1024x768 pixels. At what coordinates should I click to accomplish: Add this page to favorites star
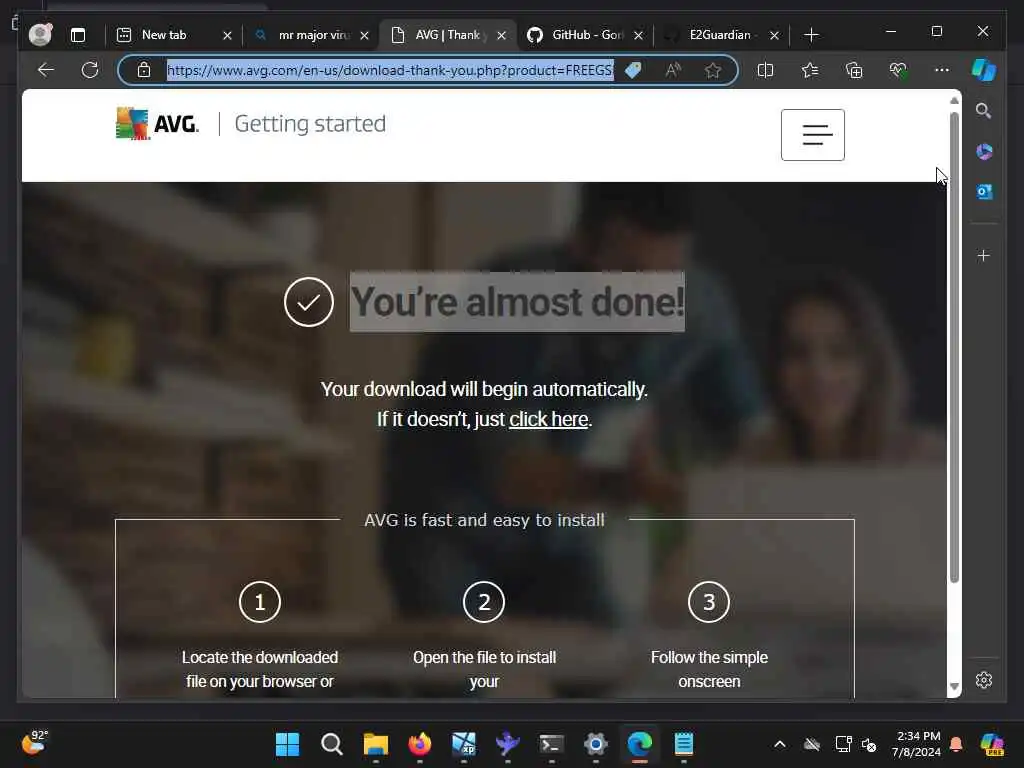pyautogui.click(x=712, y=70)
